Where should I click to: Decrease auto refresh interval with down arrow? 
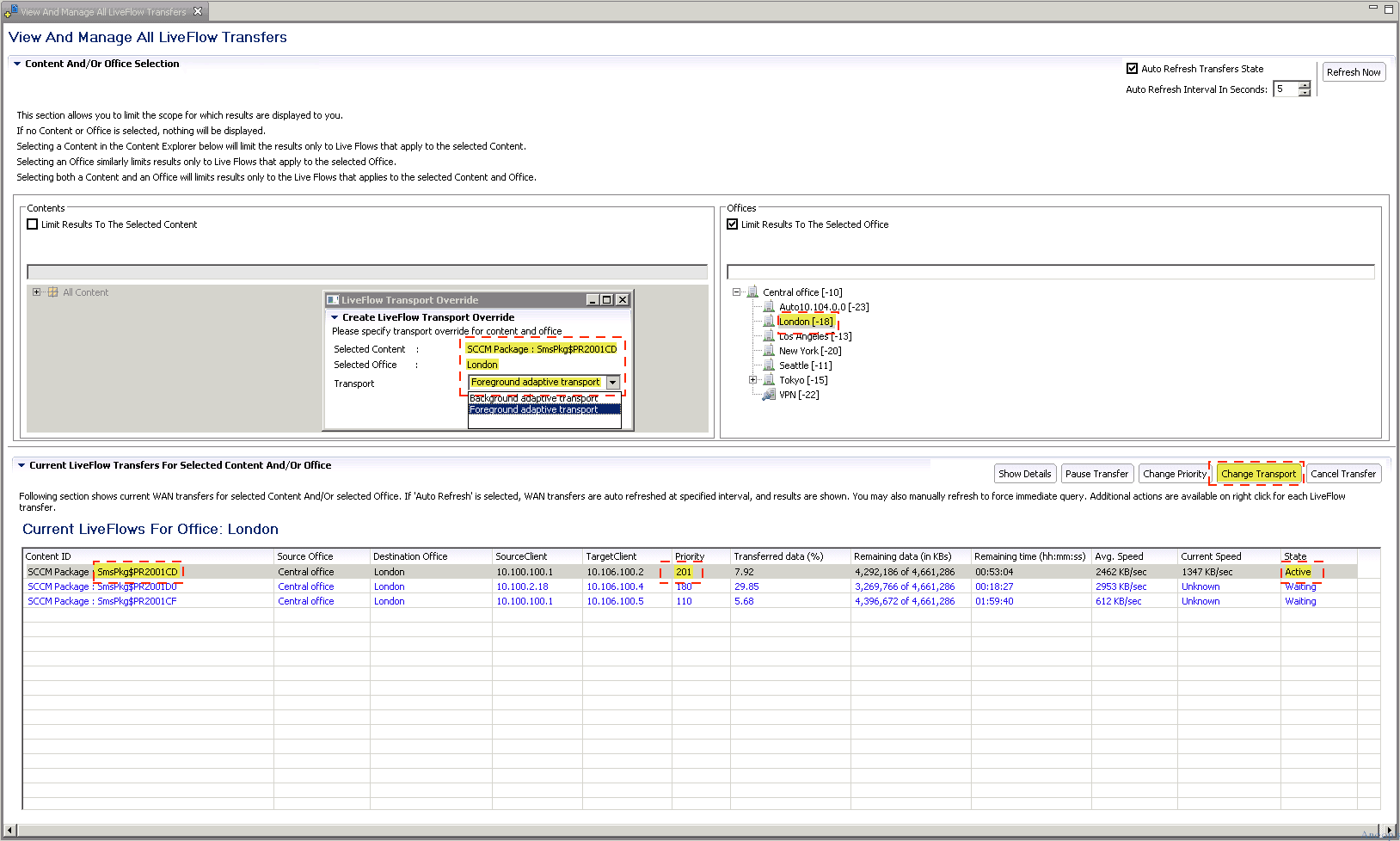pos(1305,93)
